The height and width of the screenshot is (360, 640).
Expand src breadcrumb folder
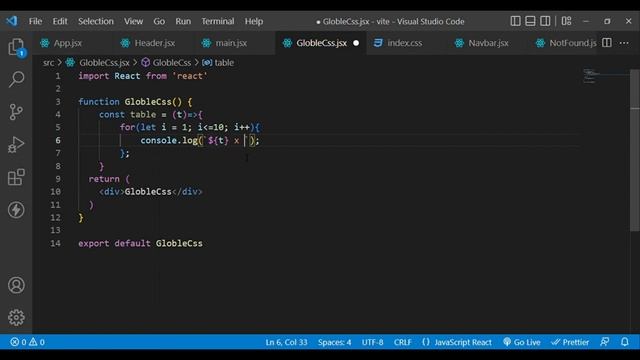(49, 62)
